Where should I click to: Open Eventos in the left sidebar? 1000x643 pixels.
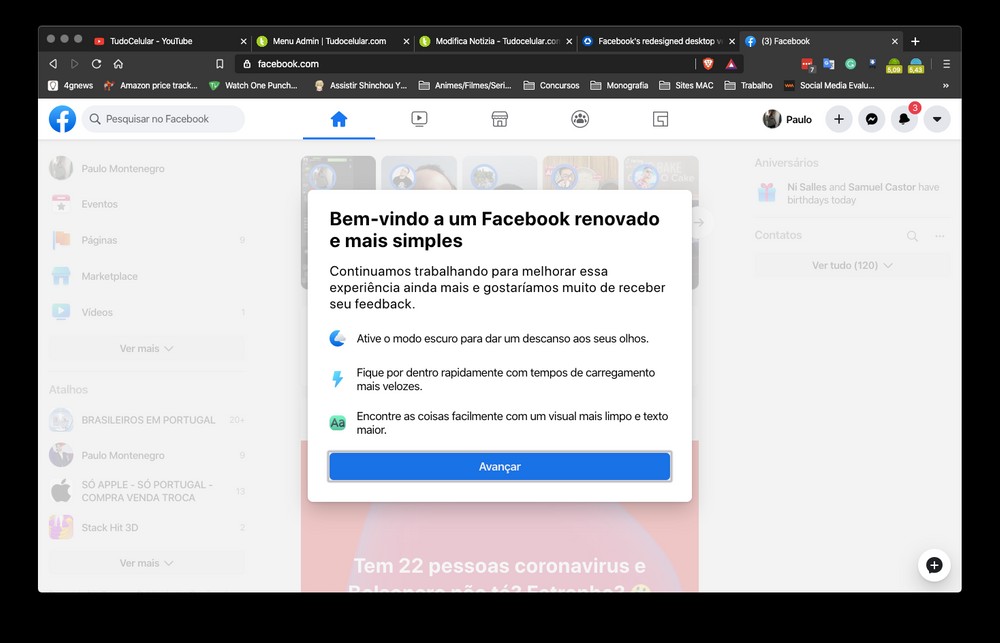click(146, 204)
